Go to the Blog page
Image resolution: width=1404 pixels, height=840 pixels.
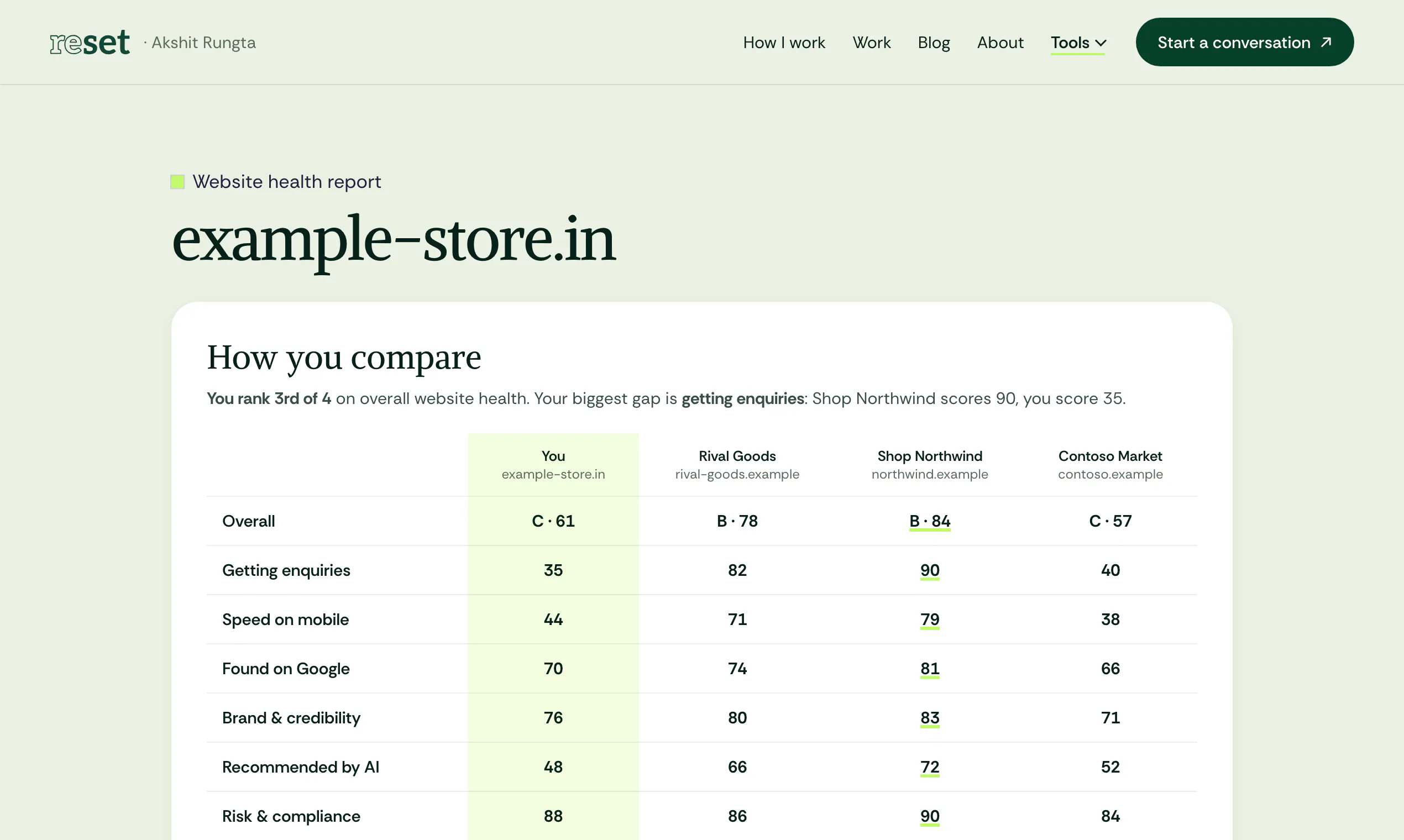pos(934,43)
